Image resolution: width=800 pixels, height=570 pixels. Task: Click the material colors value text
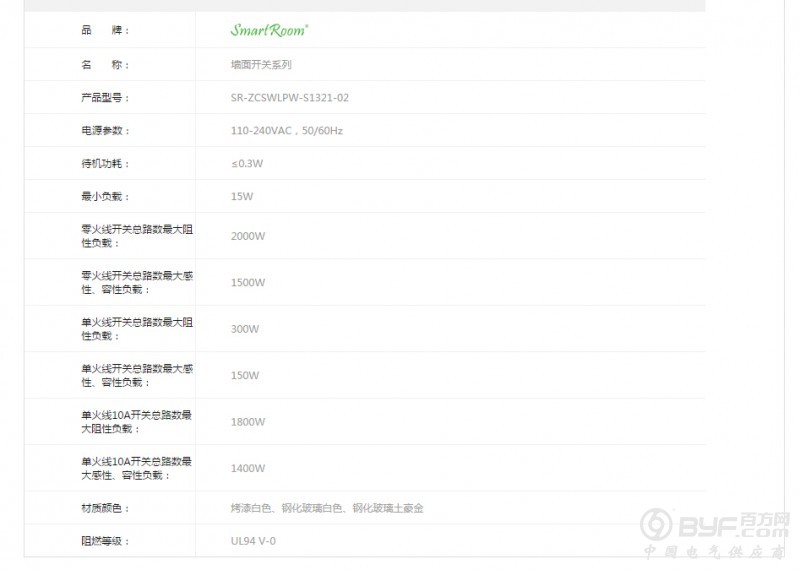click(327, 508)
